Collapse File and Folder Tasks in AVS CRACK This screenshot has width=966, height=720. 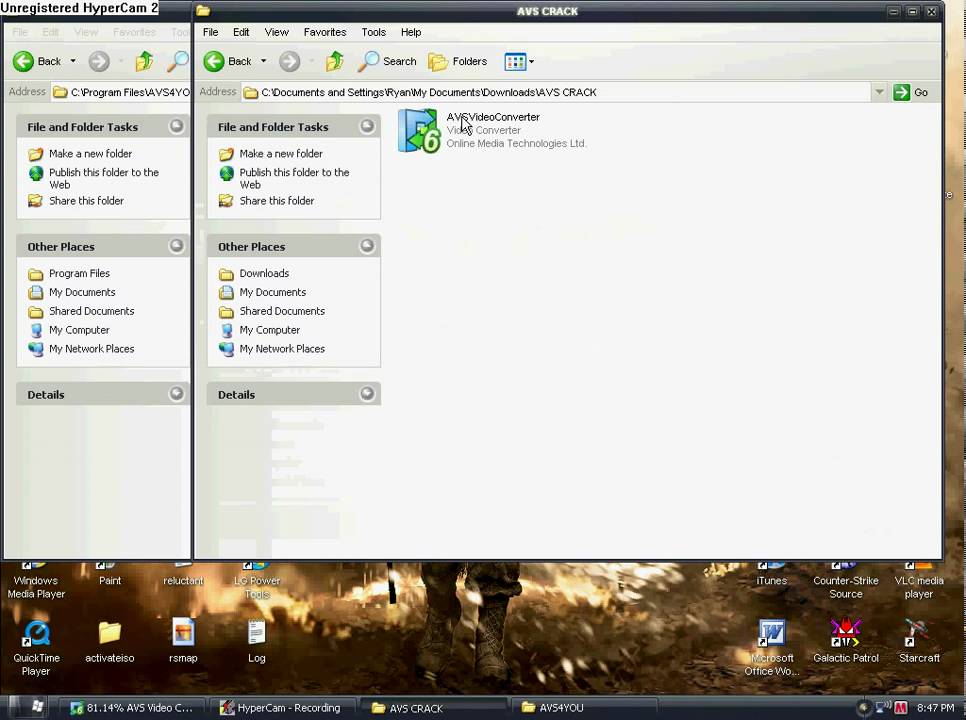tap(367, 126)
